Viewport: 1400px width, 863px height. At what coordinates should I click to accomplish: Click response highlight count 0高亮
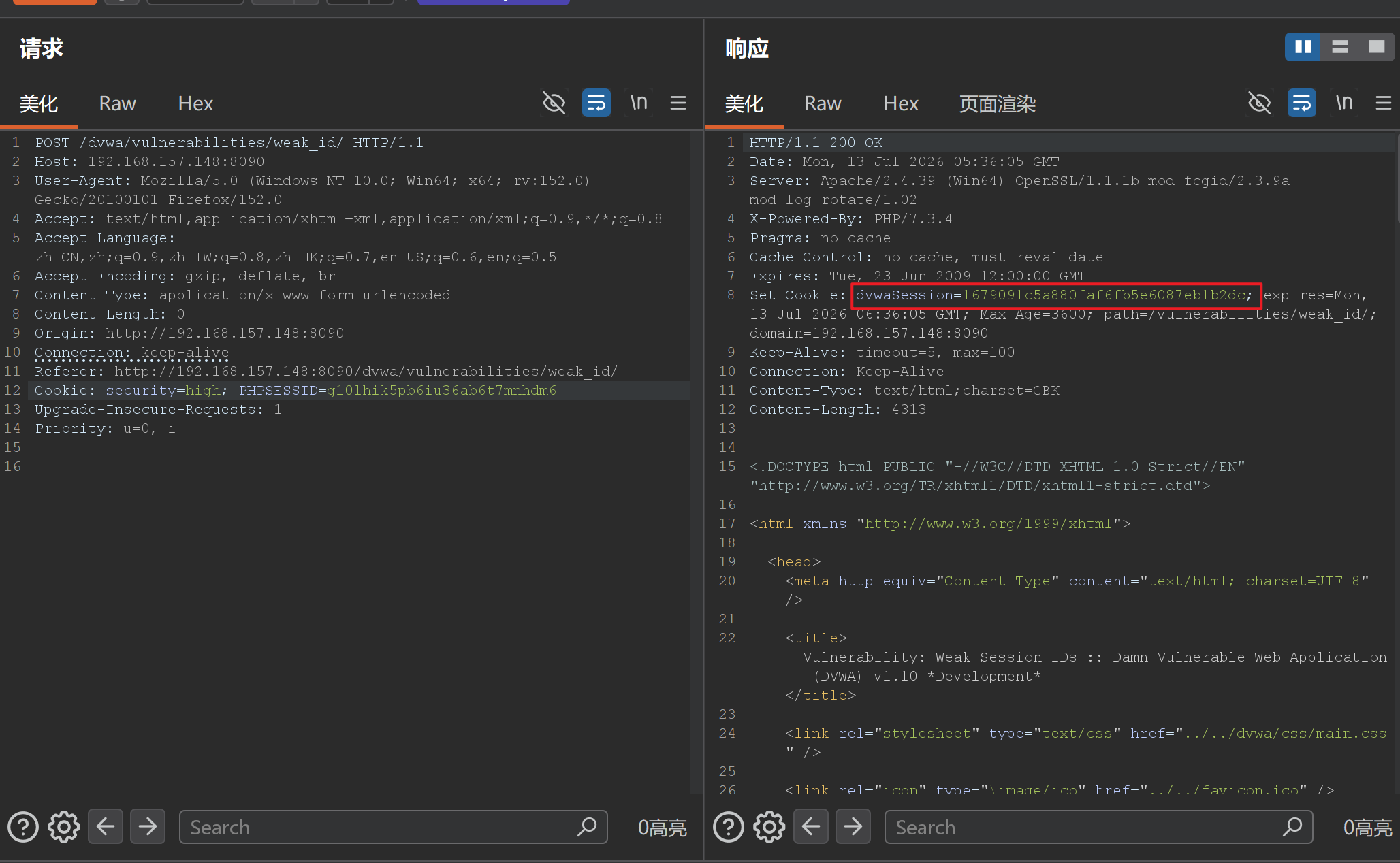point(1367,828)
